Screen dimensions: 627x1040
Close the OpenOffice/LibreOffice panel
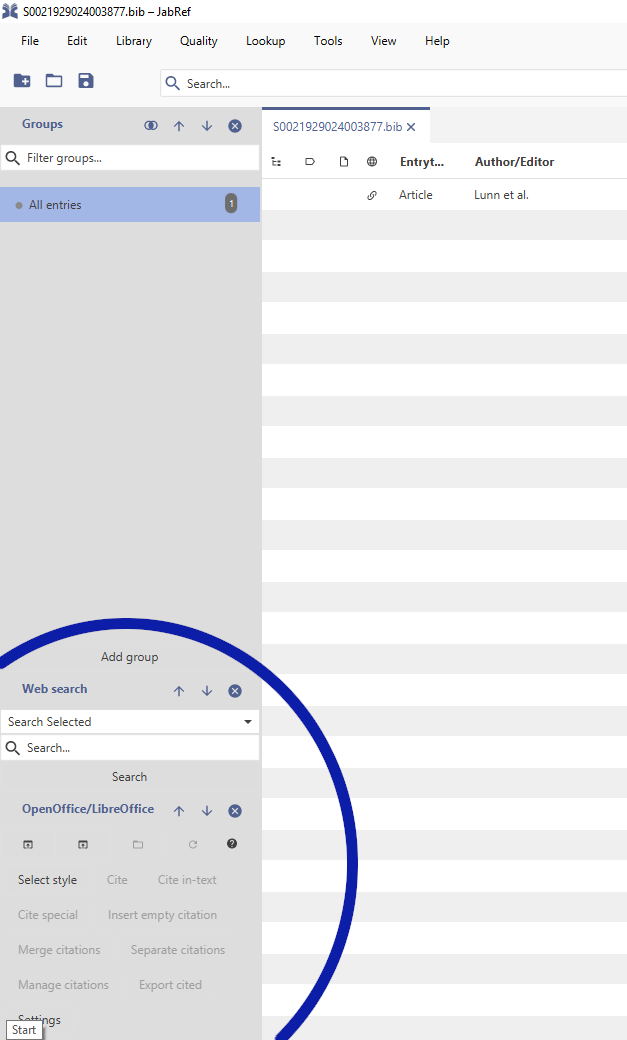click(x=235, y=811)
